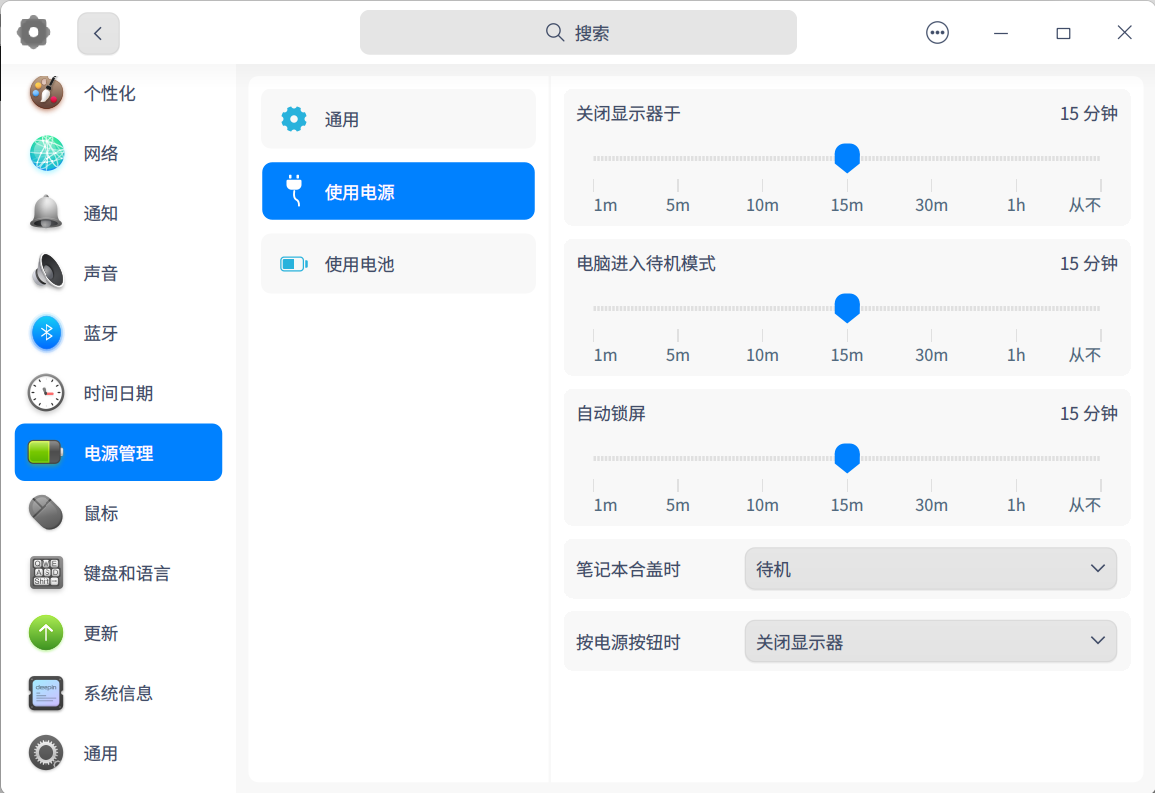Open the Update green arrow icon

[46, 632]
